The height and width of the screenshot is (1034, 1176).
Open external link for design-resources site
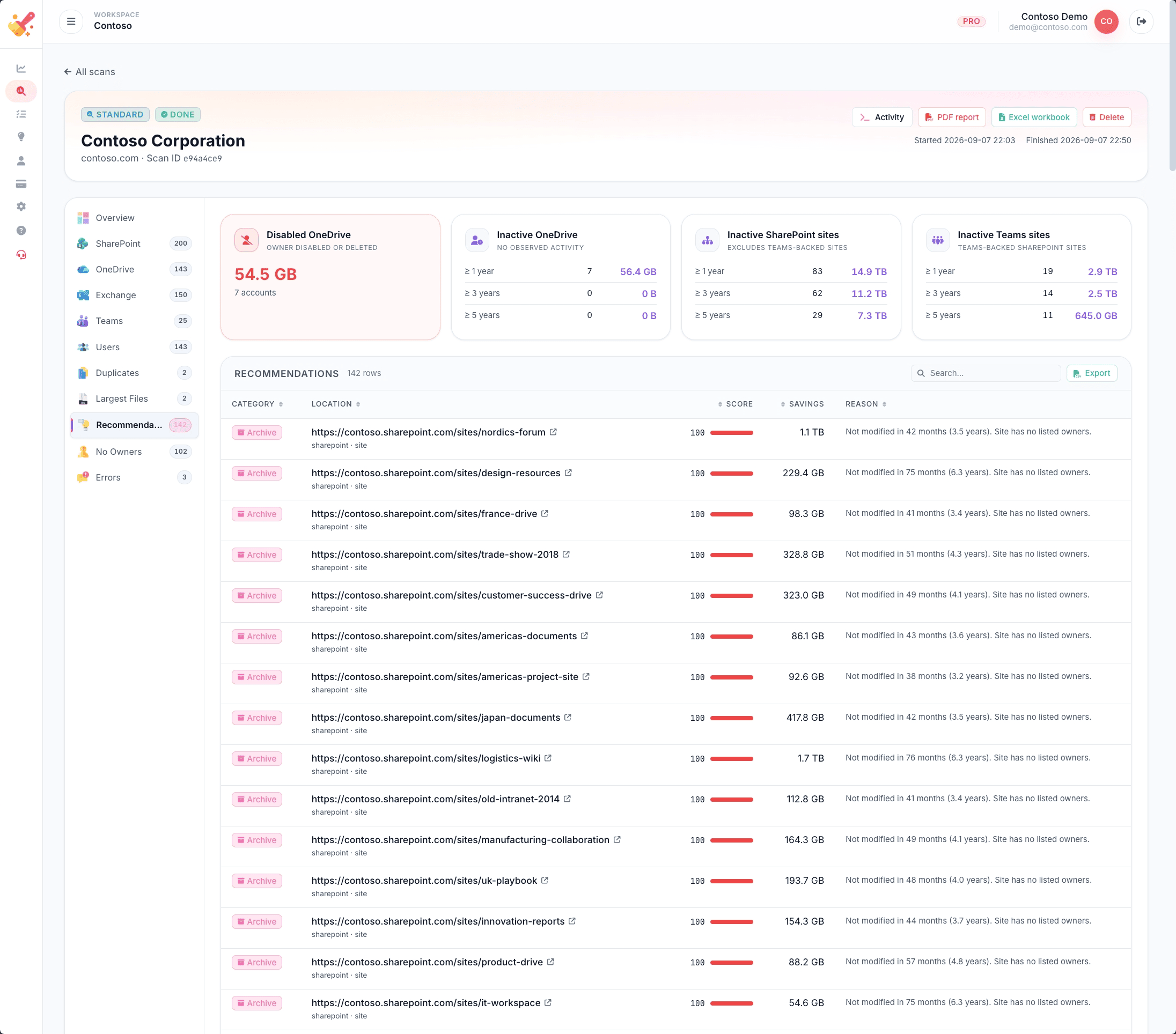coord(568,472)
